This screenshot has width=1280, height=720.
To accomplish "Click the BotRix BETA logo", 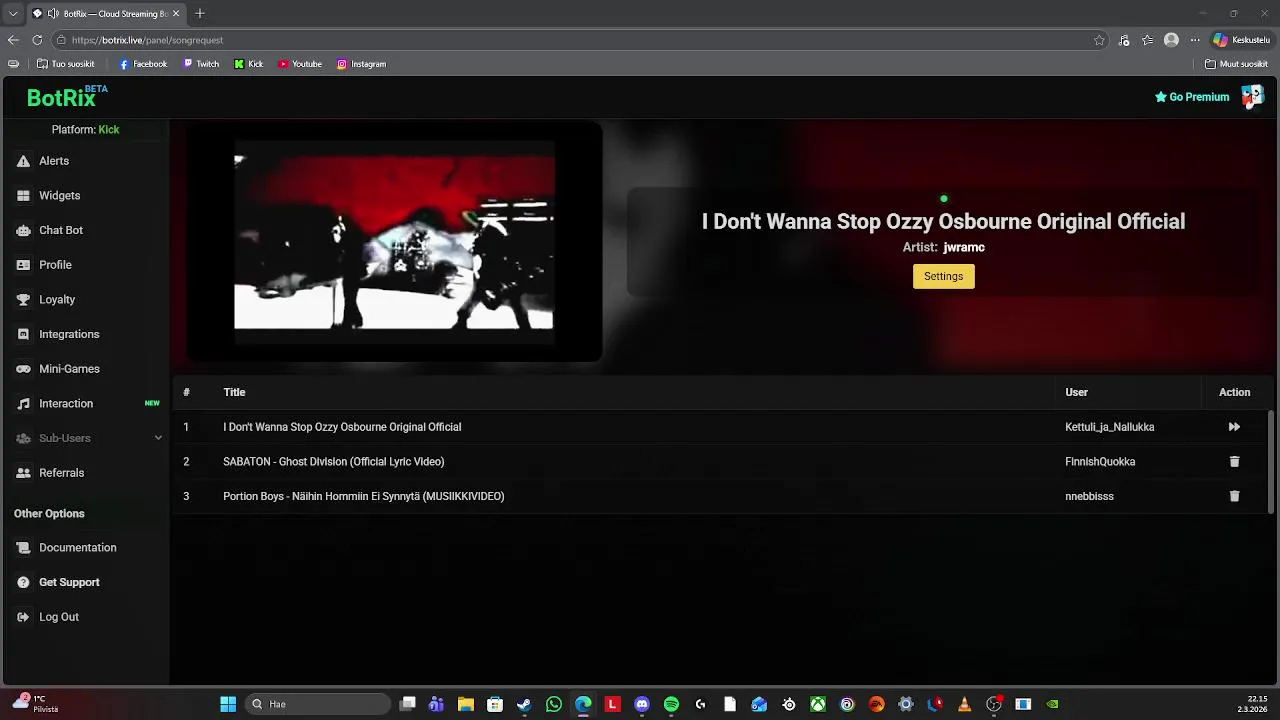I will pos(66,97).
